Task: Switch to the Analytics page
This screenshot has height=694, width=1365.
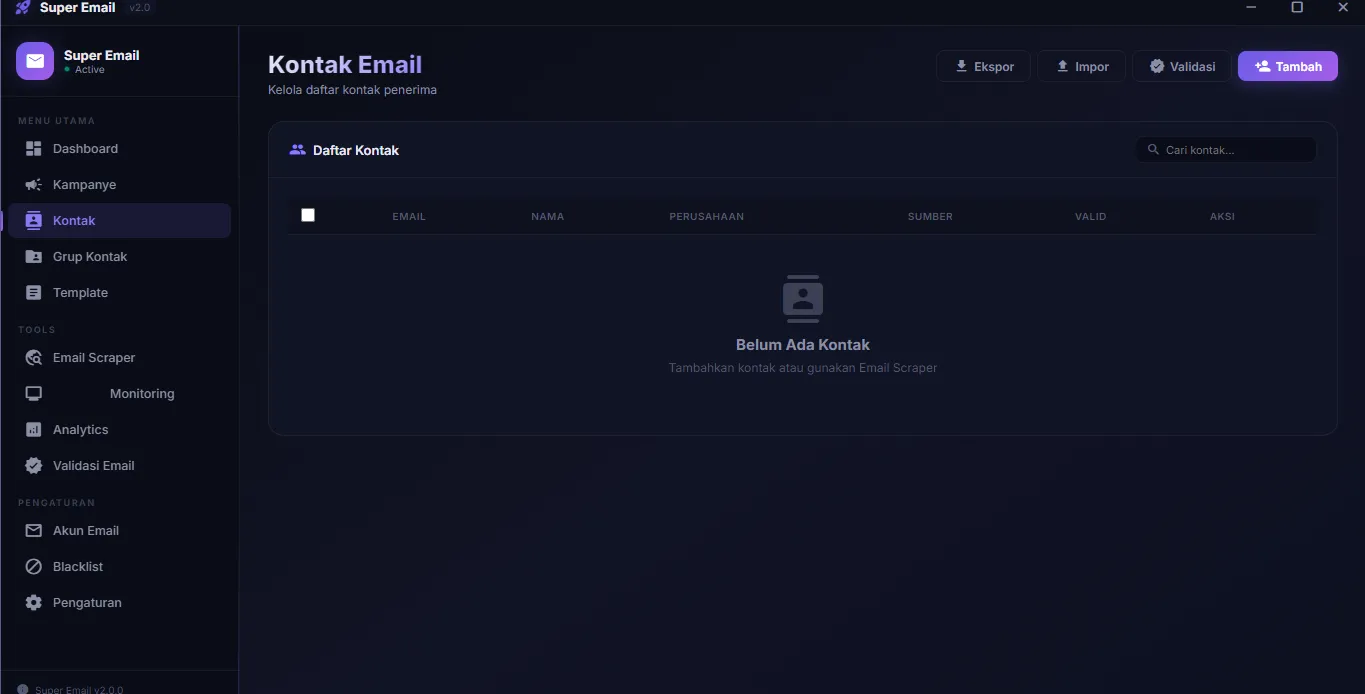Action: 119,430
